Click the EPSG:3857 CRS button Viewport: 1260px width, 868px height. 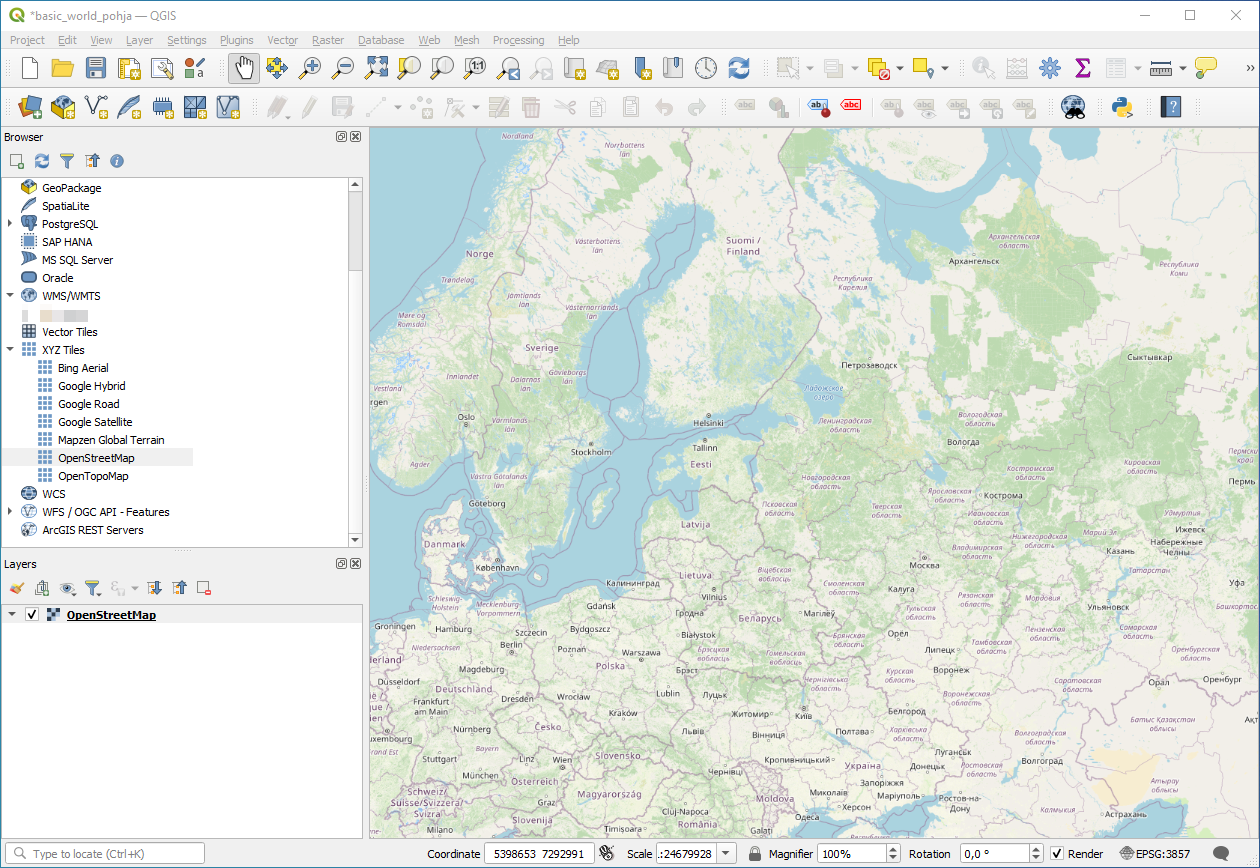click(1156, 854)
